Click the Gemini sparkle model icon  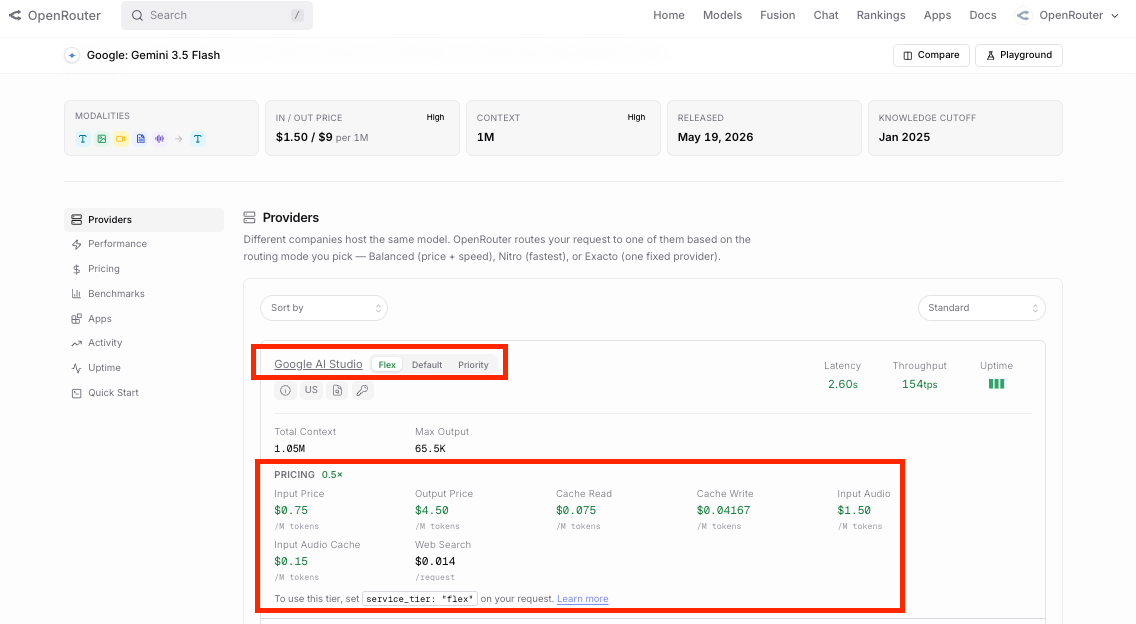click(72, 55)
